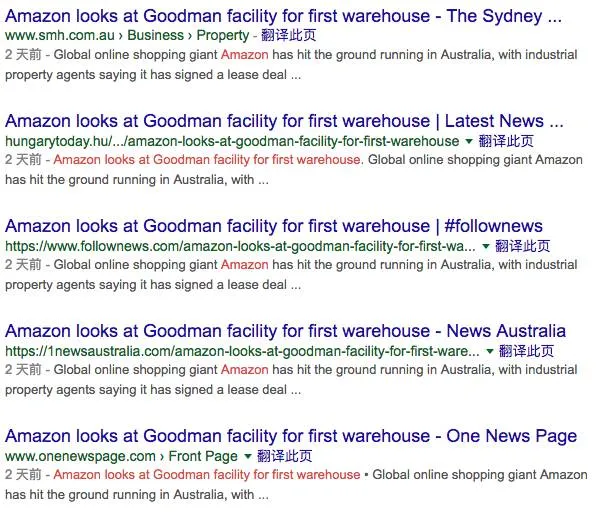The height and width of the screenshot is (524, 598).
Task: Open the One News Page result title
Action: tap(291, 436)
